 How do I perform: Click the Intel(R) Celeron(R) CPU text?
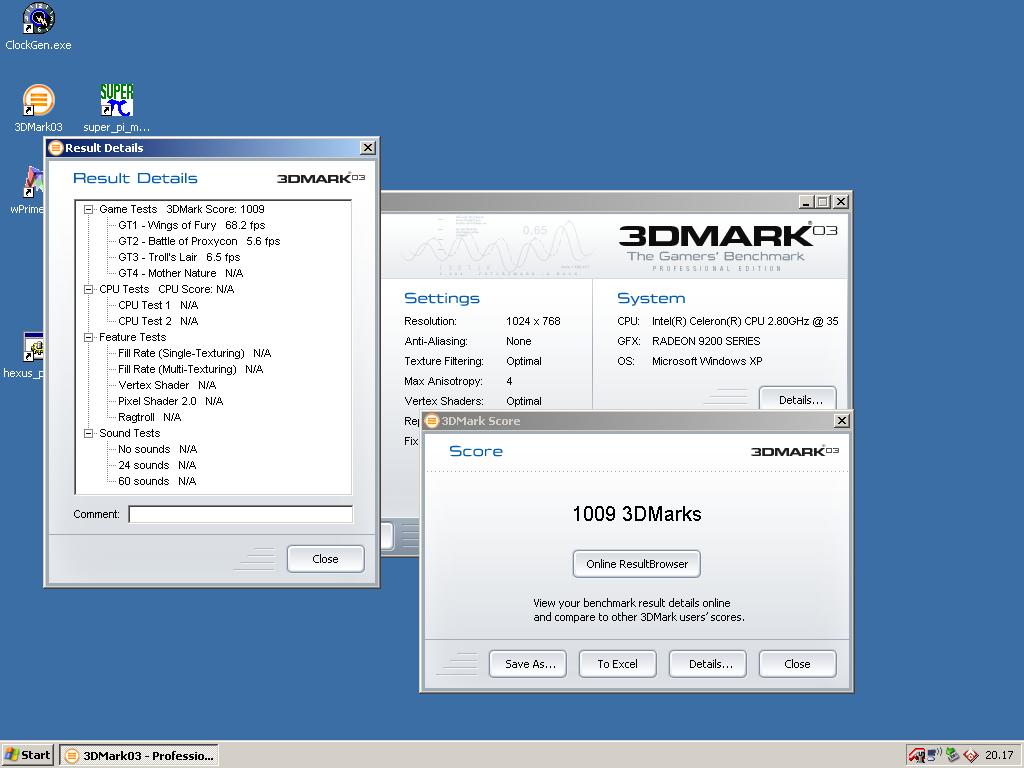[x=745, y=321]
